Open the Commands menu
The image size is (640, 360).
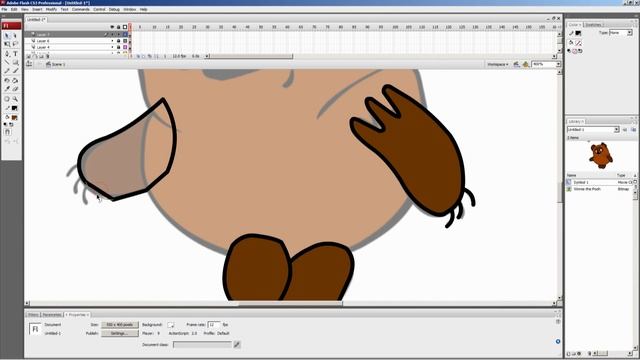pyautogui.click(x=80, y=9)
